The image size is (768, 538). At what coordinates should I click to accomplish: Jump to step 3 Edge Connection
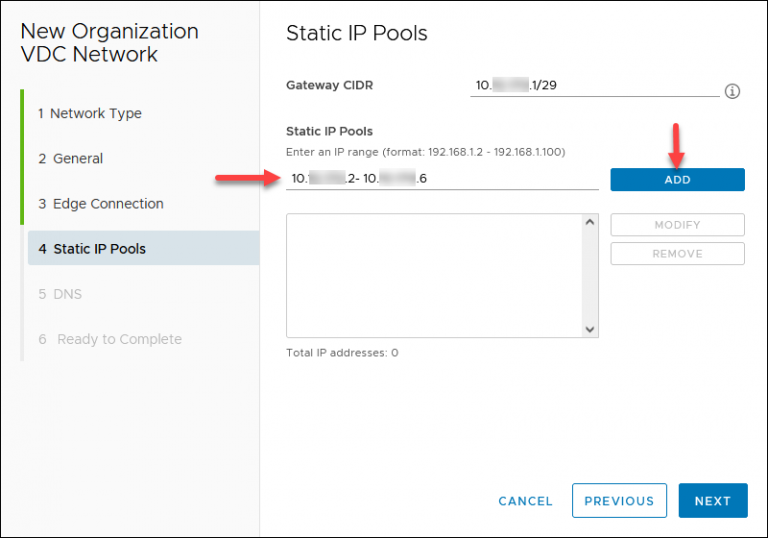pyautogui.click(x=106, y=204)
